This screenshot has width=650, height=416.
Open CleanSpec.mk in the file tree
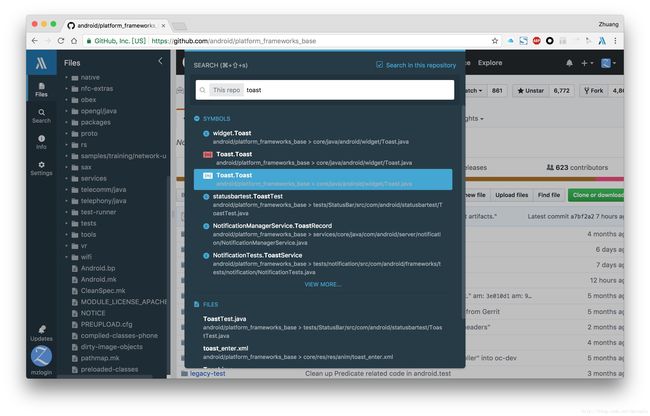(x=103, y=290)
